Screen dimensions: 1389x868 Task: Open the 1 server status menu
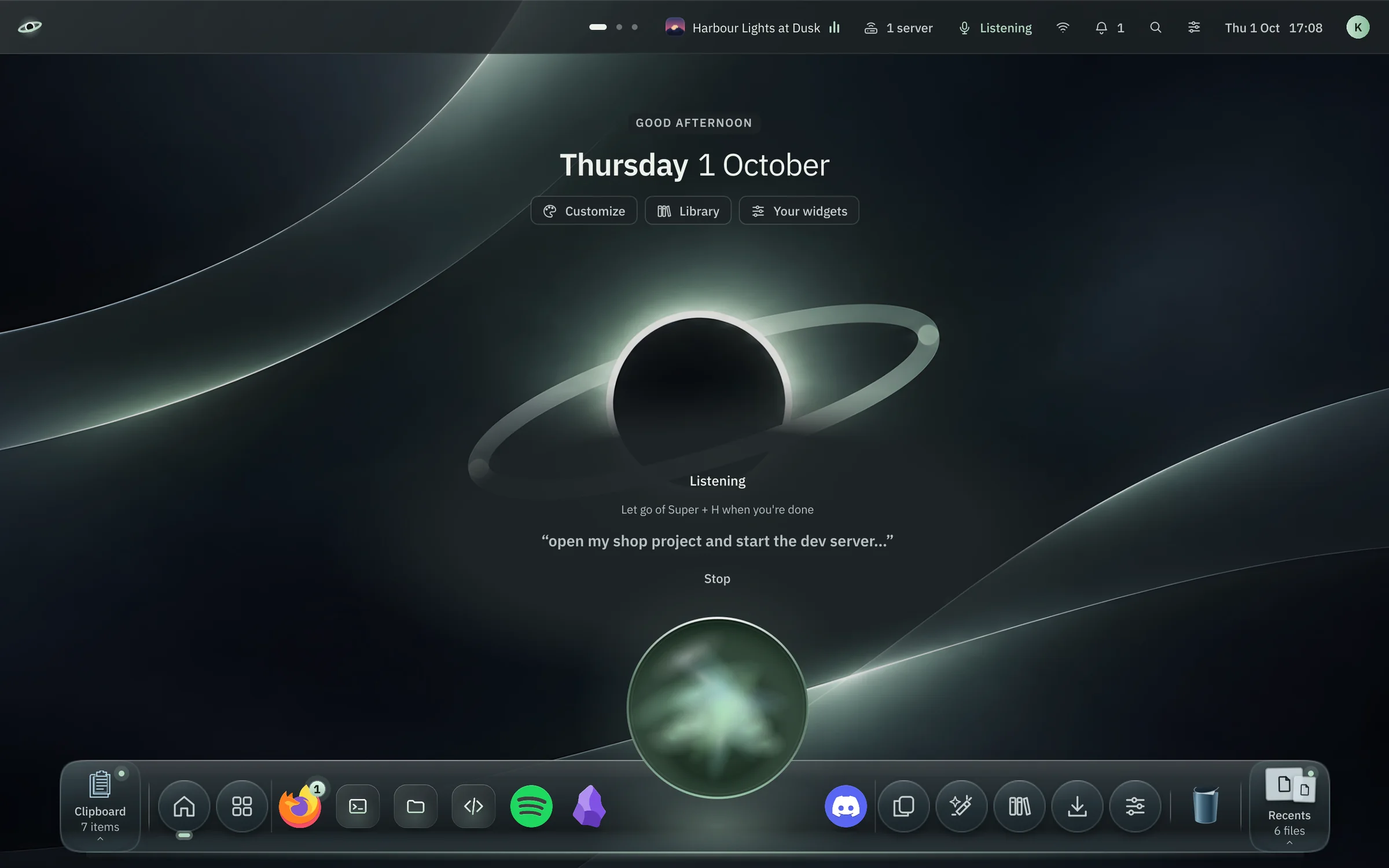coord(898,27)
